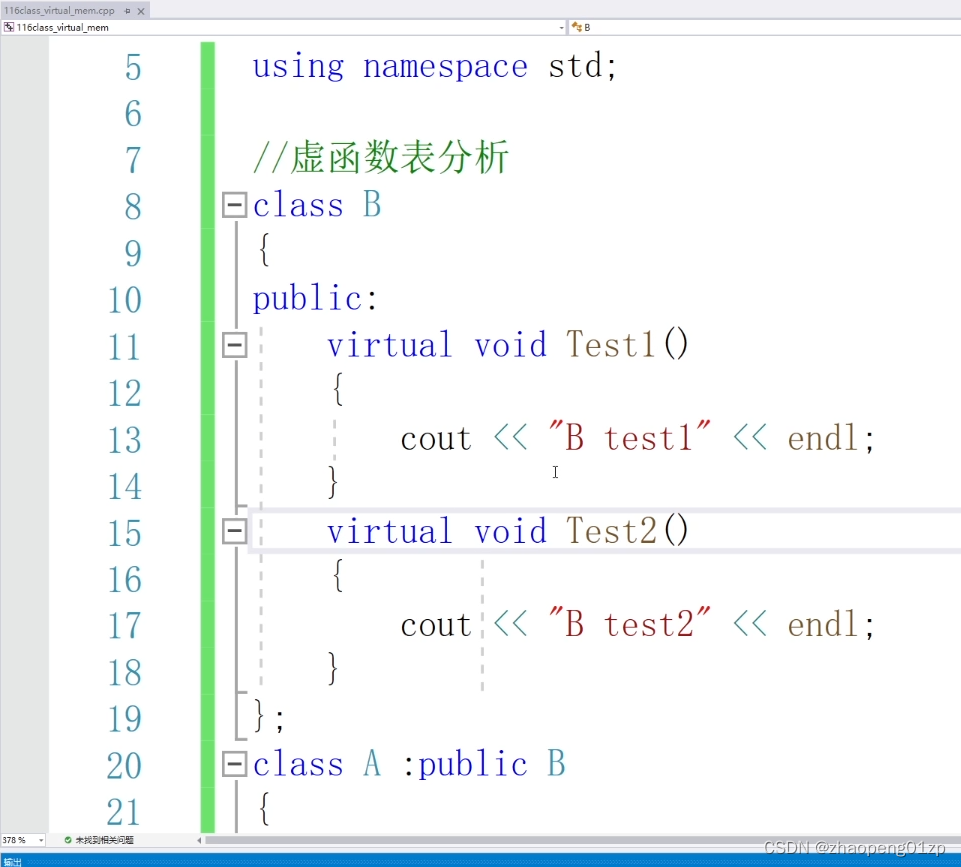The width and height of the screenshot is (961, 867).
Task: Open the navigation bar file scope dropdown
Action: click(563, 27)
